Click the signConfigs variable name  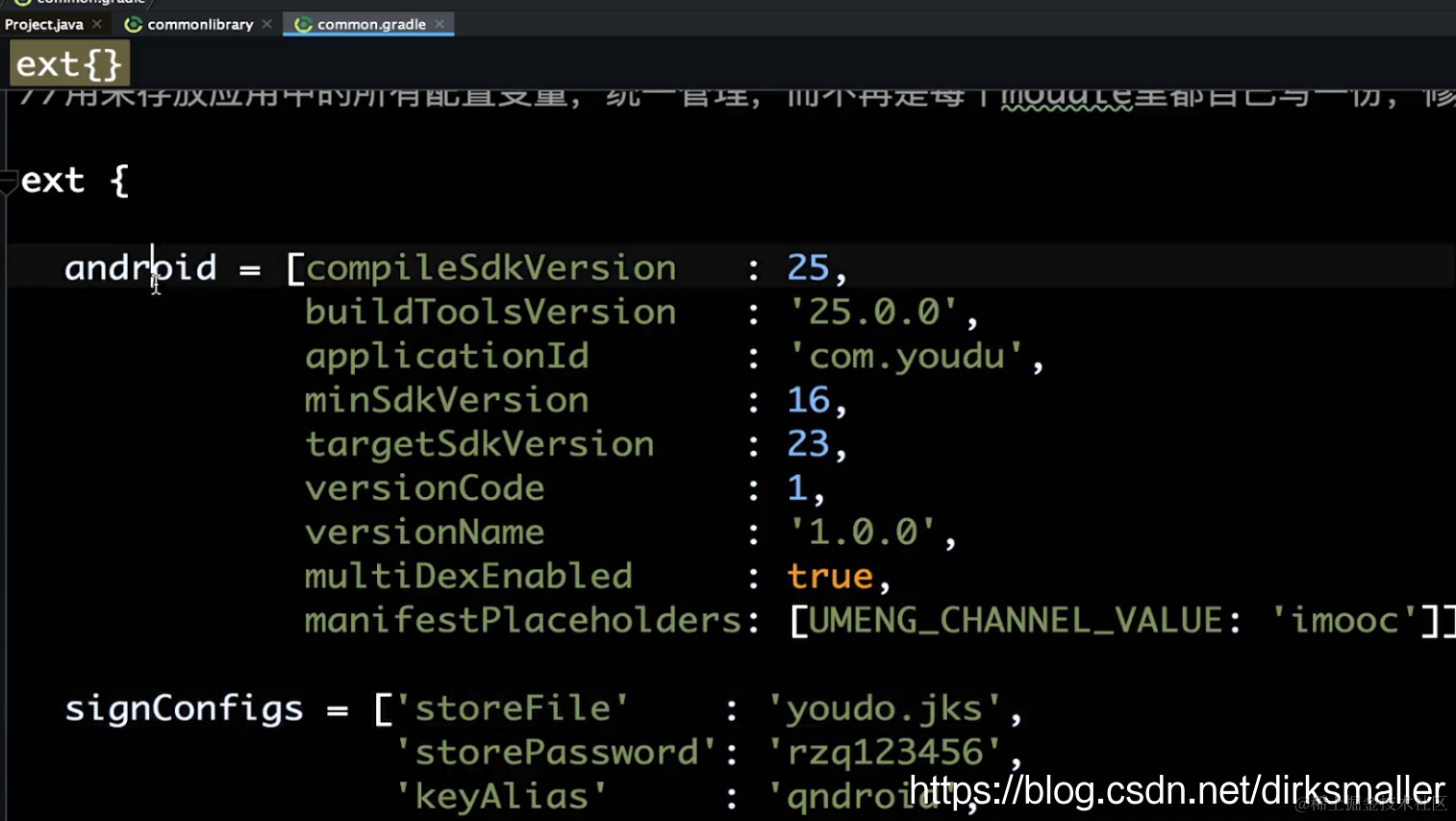click(x=184, y=709)
